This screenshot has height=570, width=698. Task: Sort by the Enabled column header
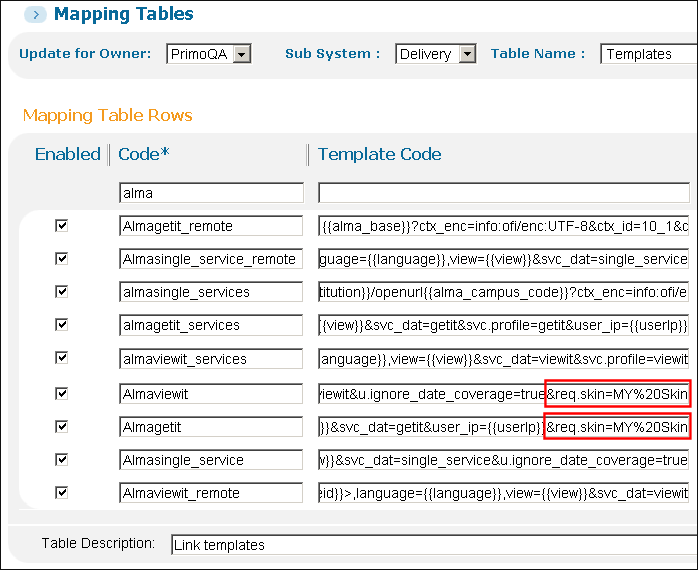point(67,154)
